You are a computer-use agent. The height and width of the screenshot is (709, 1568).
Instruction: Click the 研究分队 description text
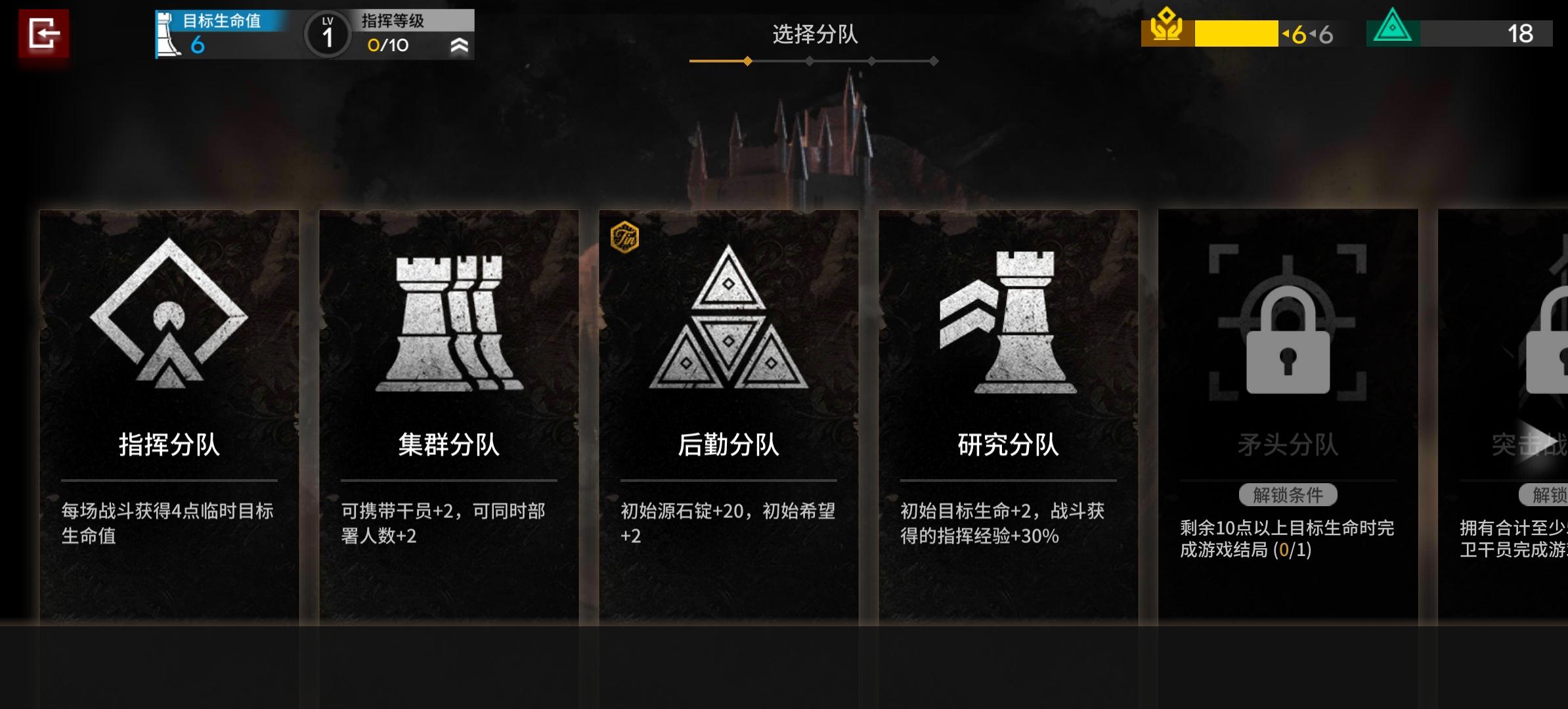[1003, 523]
